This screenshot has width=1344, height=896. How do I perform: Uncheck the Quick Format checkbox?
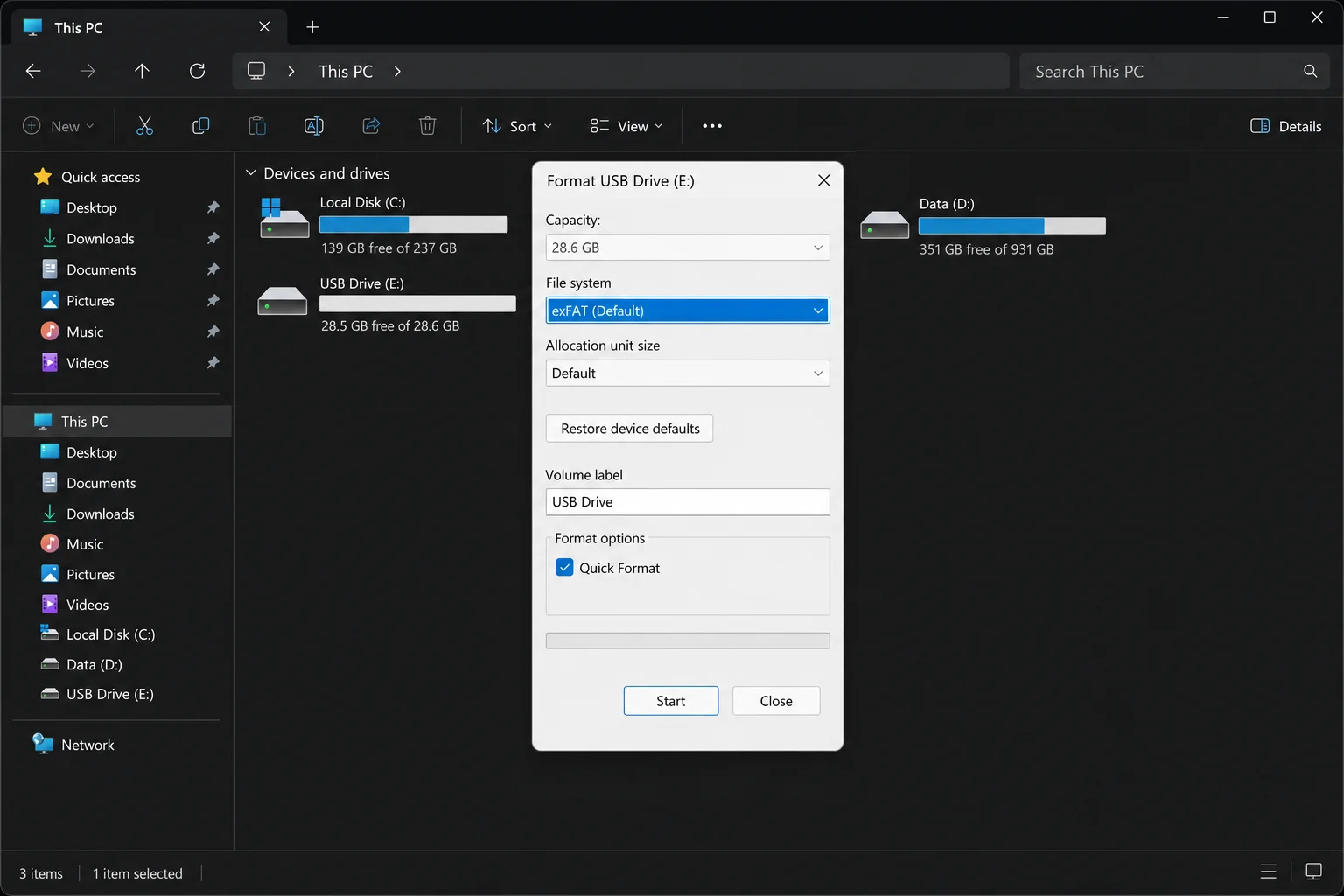[x=564, y=568]
